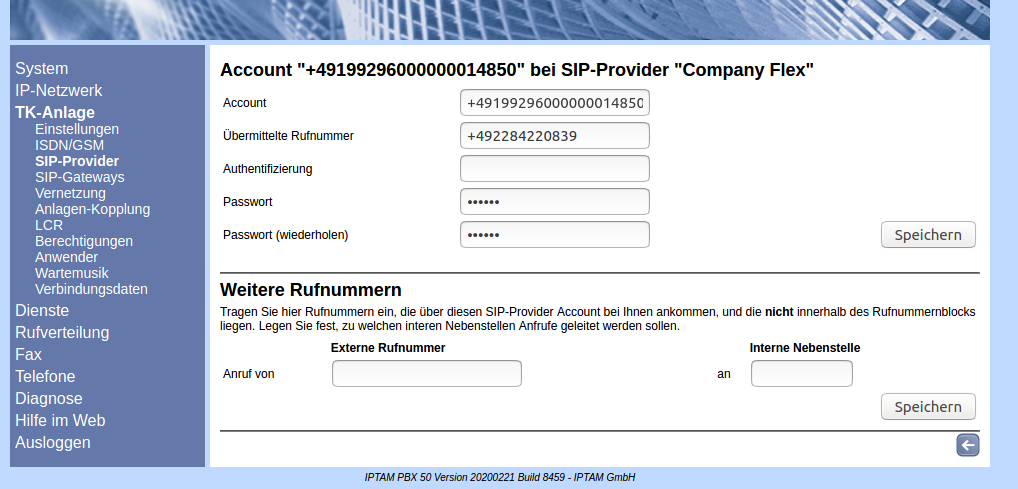Screen dimensions: 1018x489
Task: Open the Rufverteilung menu
Action: tap(62, 333)
